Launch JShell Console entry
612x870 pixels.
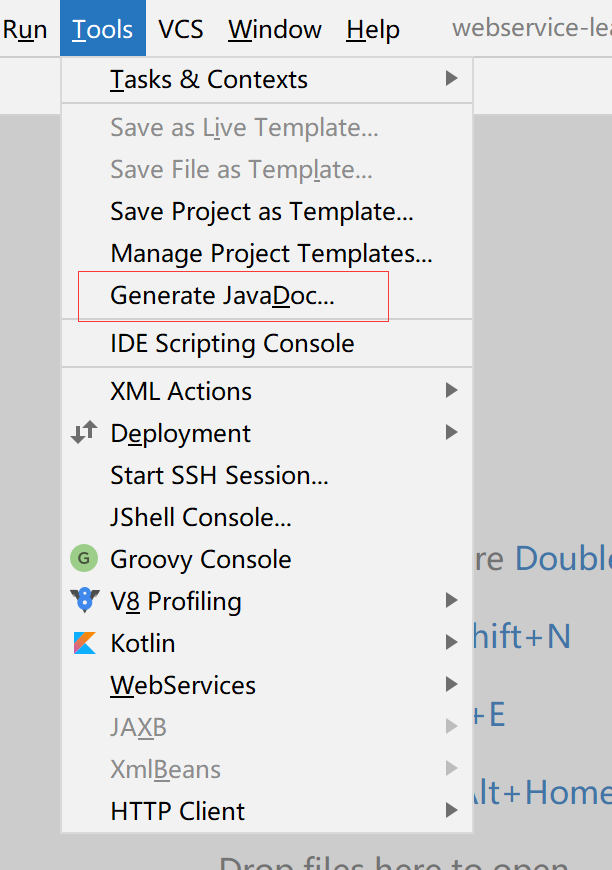[x=201, y=518]
